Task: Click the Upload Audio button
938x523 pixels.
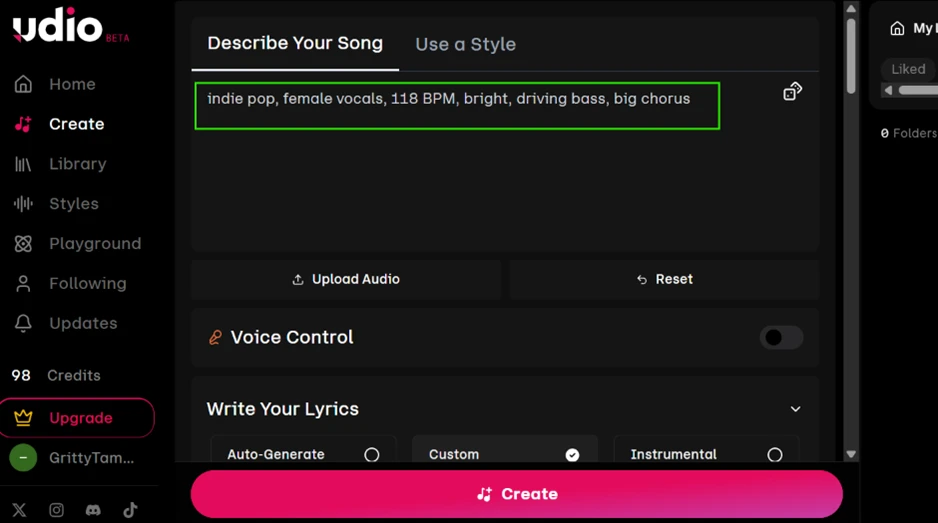Action: click(x=346, y=279)
